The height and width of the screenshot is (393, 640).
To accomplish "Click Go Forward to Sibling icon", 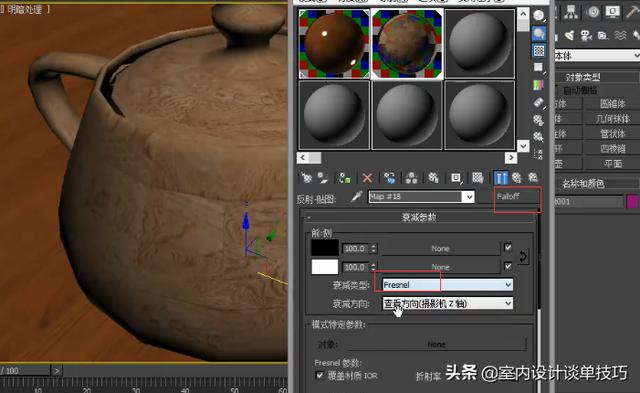I will pyautogui.click(x=533, y=178).
